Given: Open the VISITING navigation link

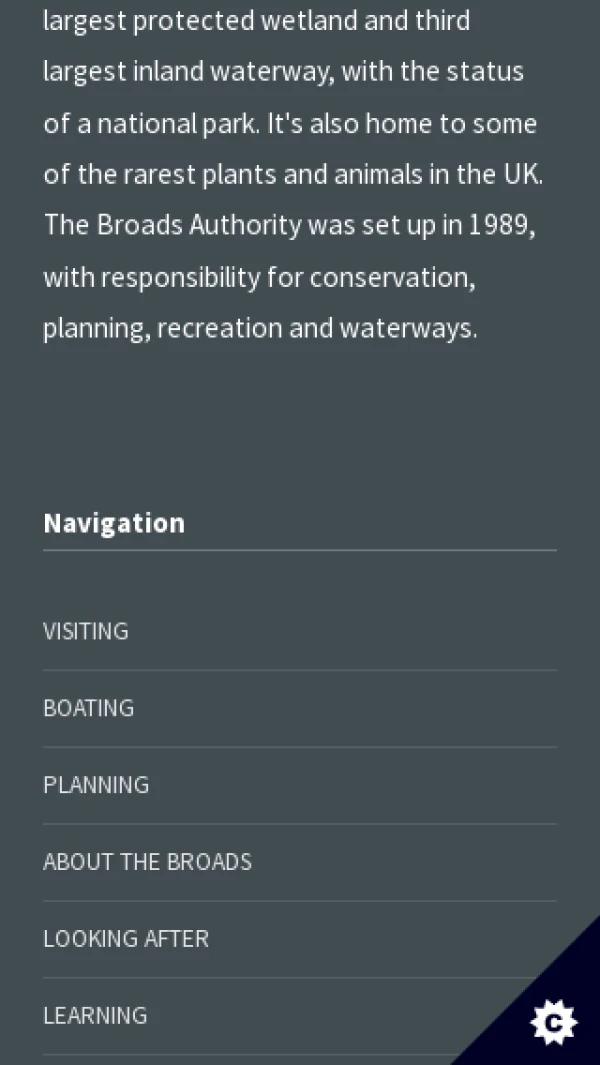Looking at the screenshot, I should 86,631.
